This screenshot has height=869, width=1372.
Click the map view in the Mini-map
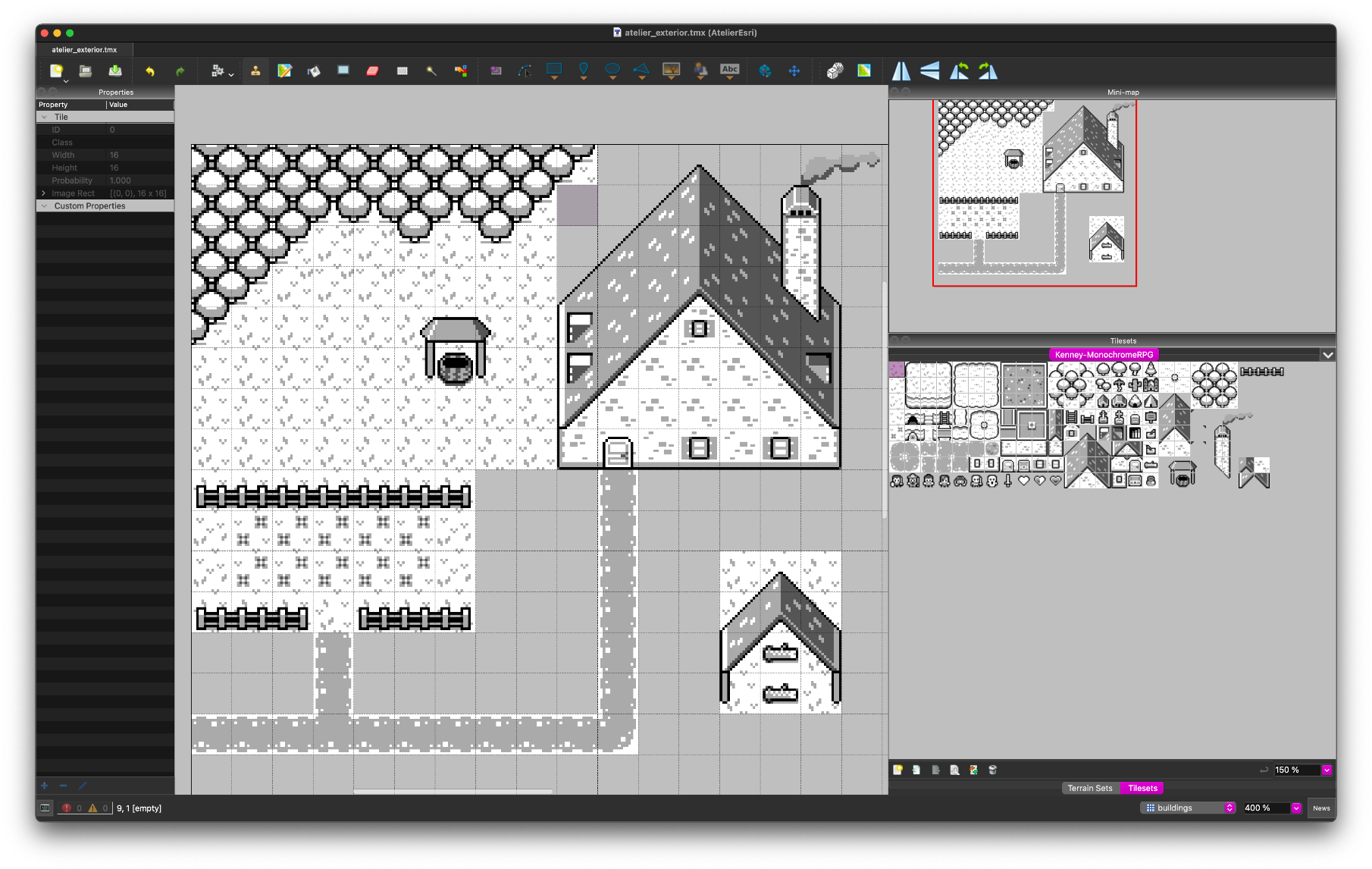1034,193
